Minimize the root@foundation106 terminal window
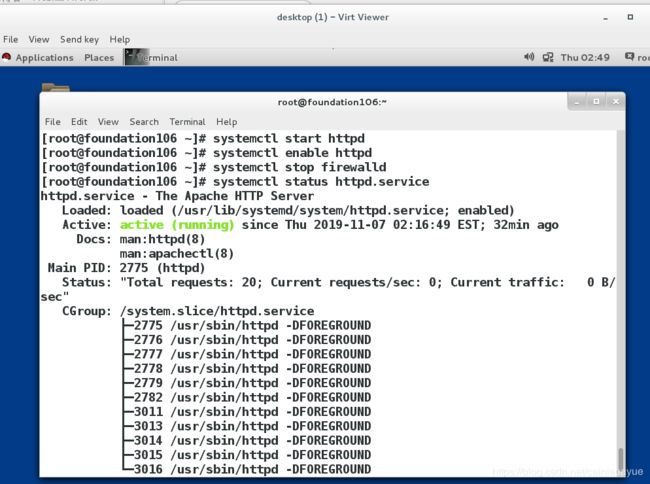Viewport: 650px width, 484px height. click(577, 102)
